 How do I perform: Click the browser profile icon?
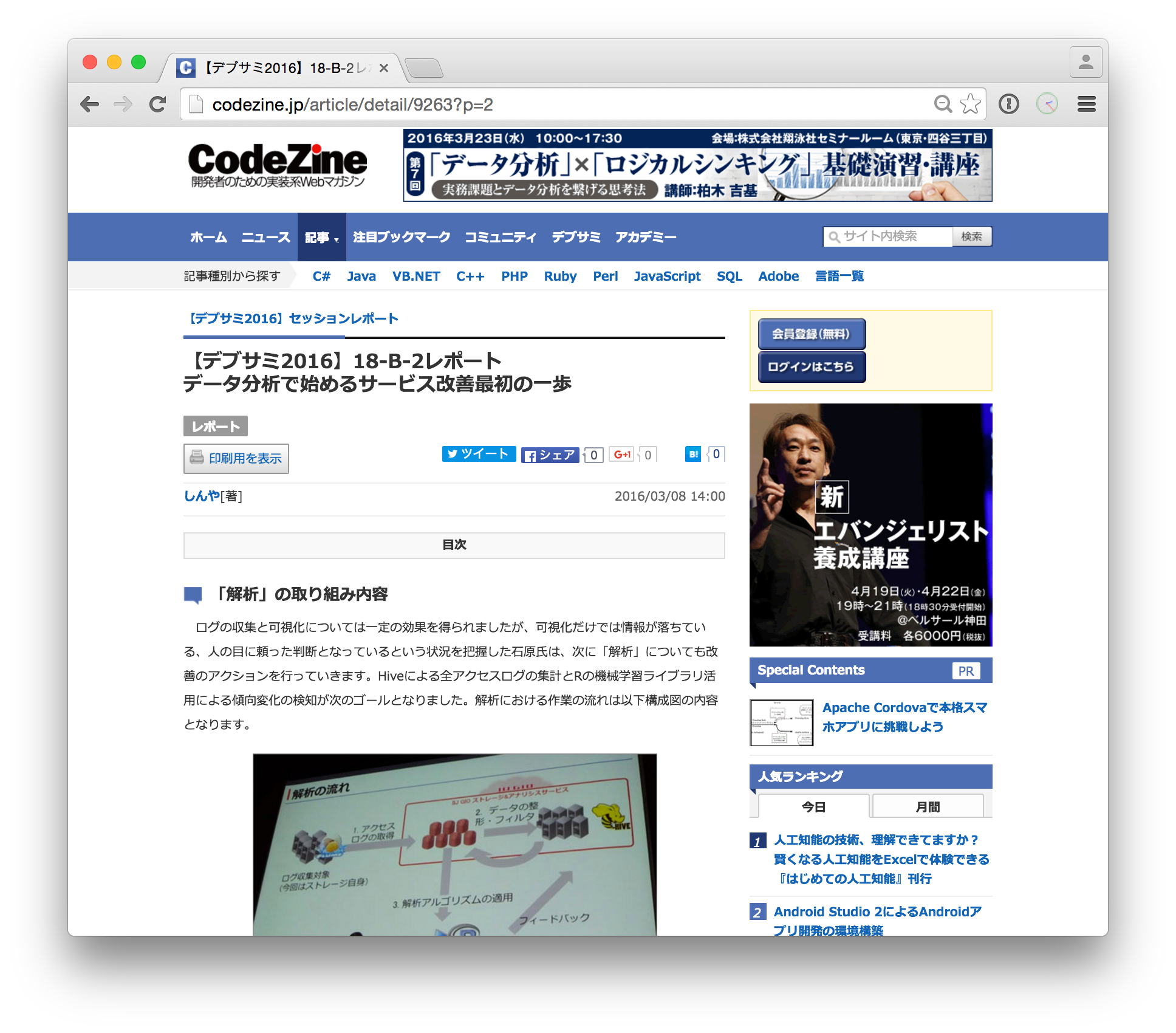coord(1087,61)
